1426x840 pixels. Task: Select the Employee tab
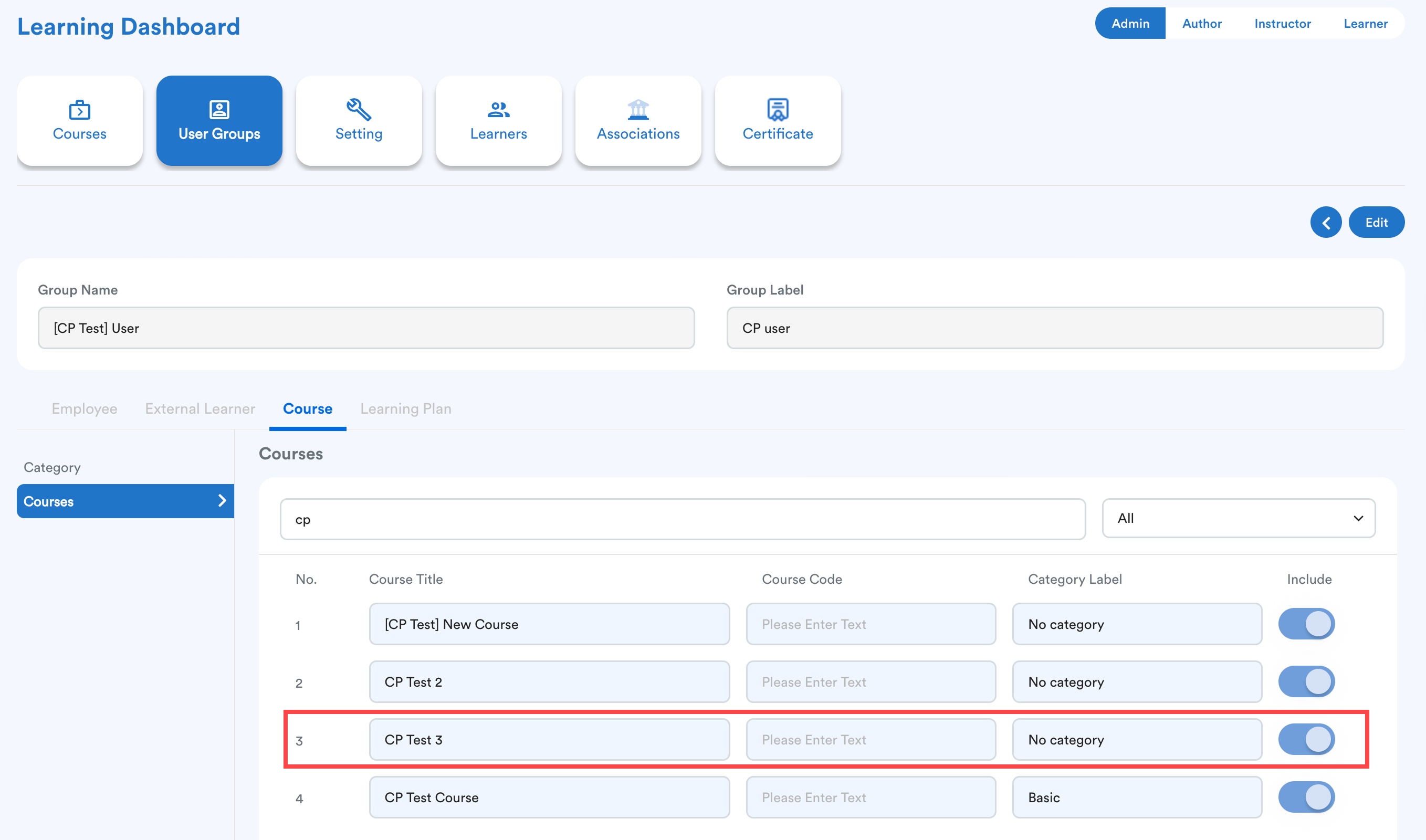(x=85, y=408)
